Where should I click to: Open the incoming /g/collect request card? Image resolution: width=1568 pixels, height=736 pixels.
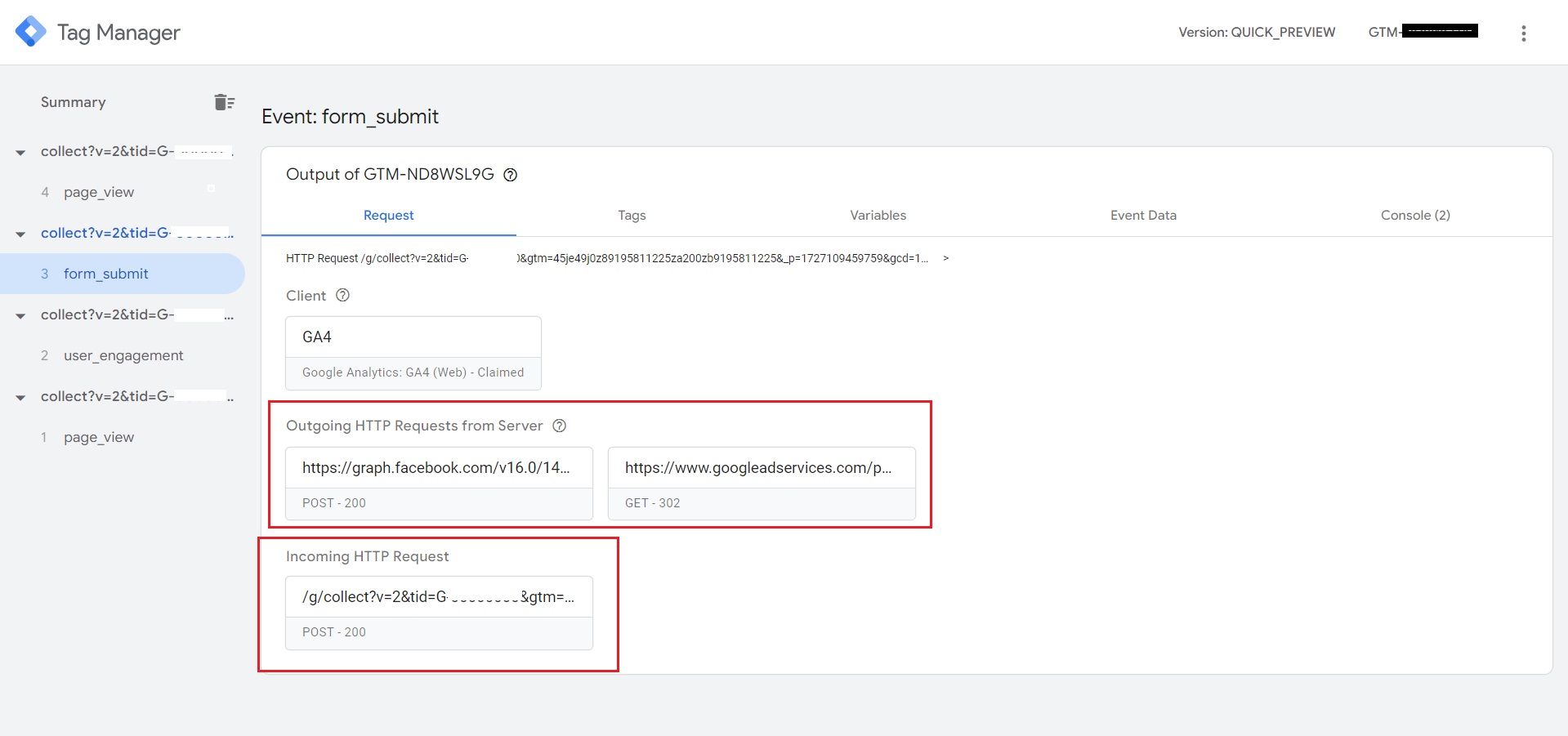(x=439, y=613)
